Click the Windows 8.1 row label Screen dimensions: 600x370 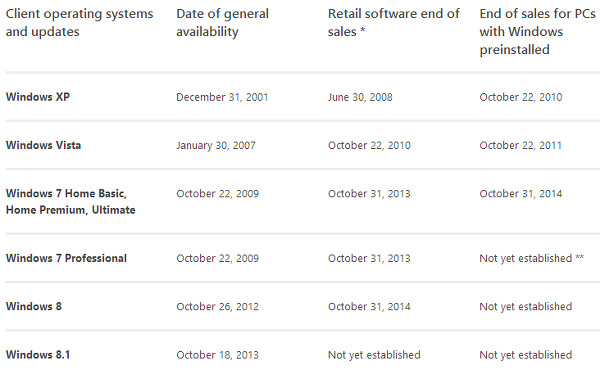(38, 355)
